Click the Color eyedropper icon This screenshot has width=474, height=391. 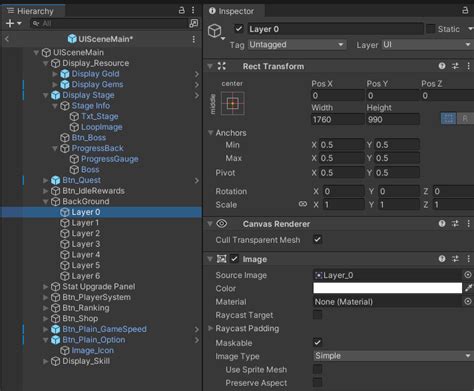469,288
